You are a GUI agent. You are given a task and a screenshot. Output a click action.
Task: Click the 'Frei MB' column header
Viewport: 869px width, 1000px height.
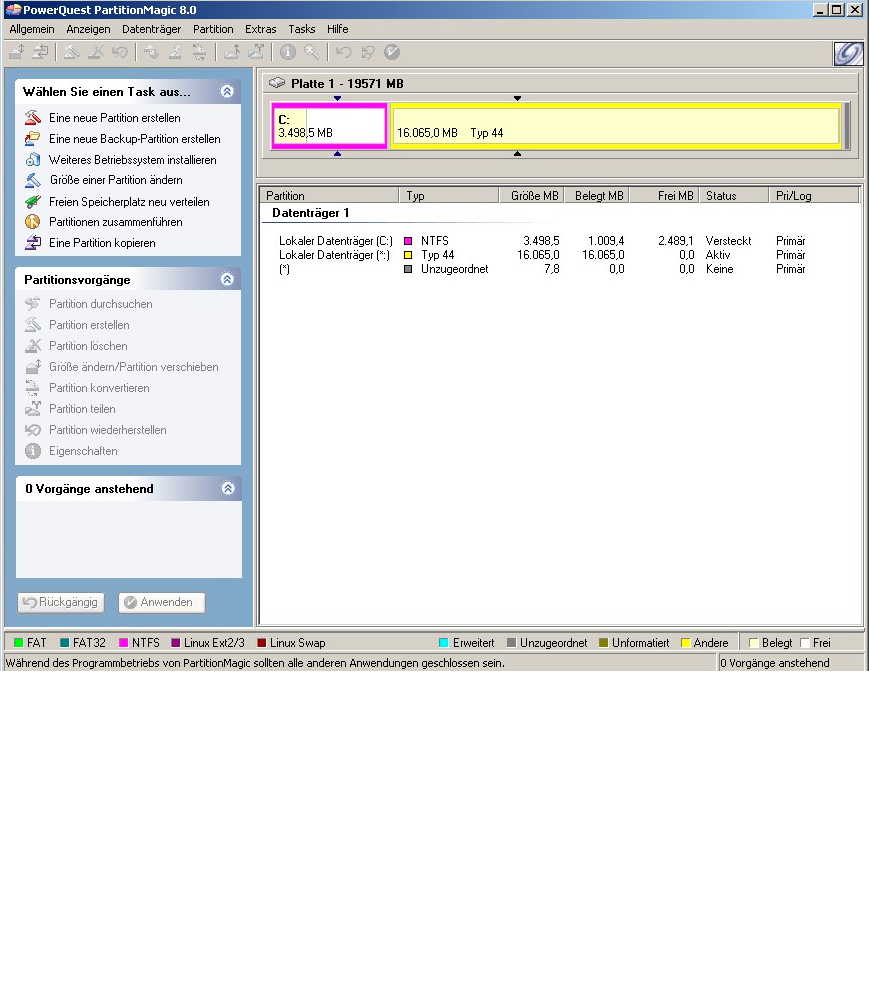(x=664, y=196)
